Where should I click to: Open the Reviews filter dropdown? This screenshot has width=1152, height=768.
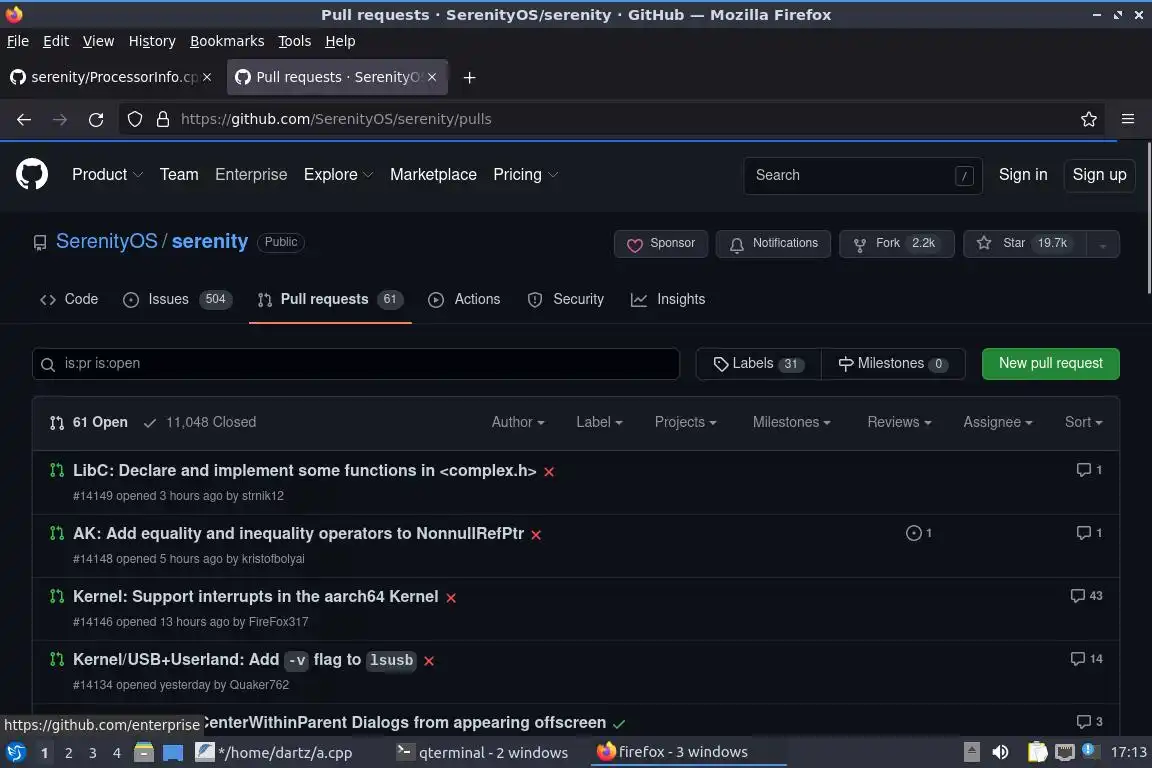coord(899,422)
